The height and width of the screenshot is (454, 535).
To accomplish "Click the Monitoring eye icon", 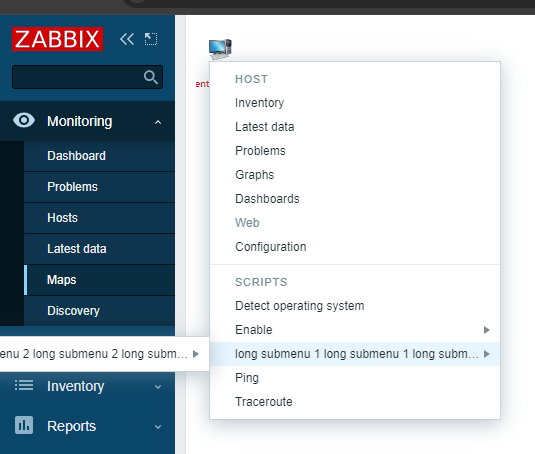I will coord(24,120).
